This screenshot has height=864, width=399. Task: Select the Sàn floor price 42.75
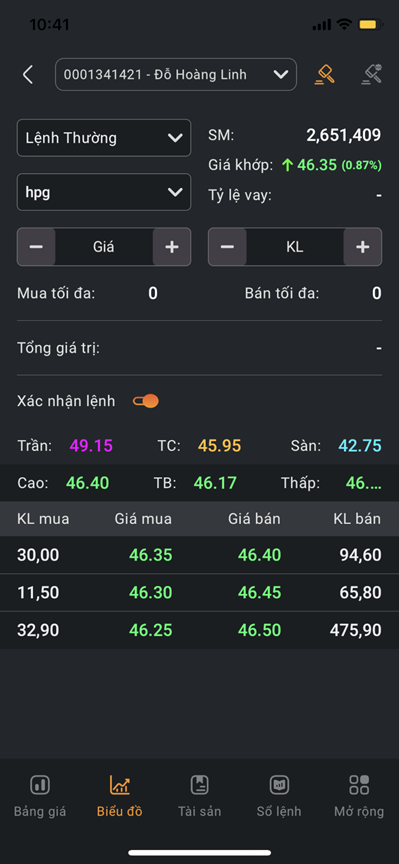click(360, 446)
